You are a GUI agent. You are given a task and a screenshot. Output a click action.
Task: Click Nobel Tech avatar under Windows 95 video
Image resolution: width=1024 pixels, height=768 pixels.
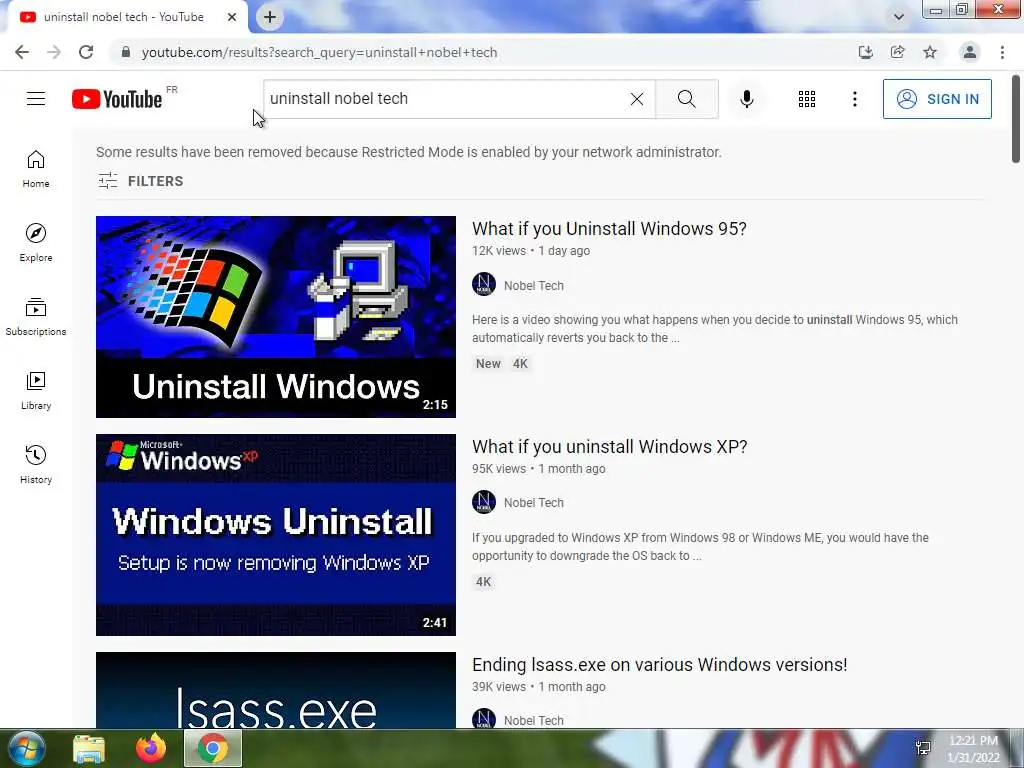[x=484, y=285]
